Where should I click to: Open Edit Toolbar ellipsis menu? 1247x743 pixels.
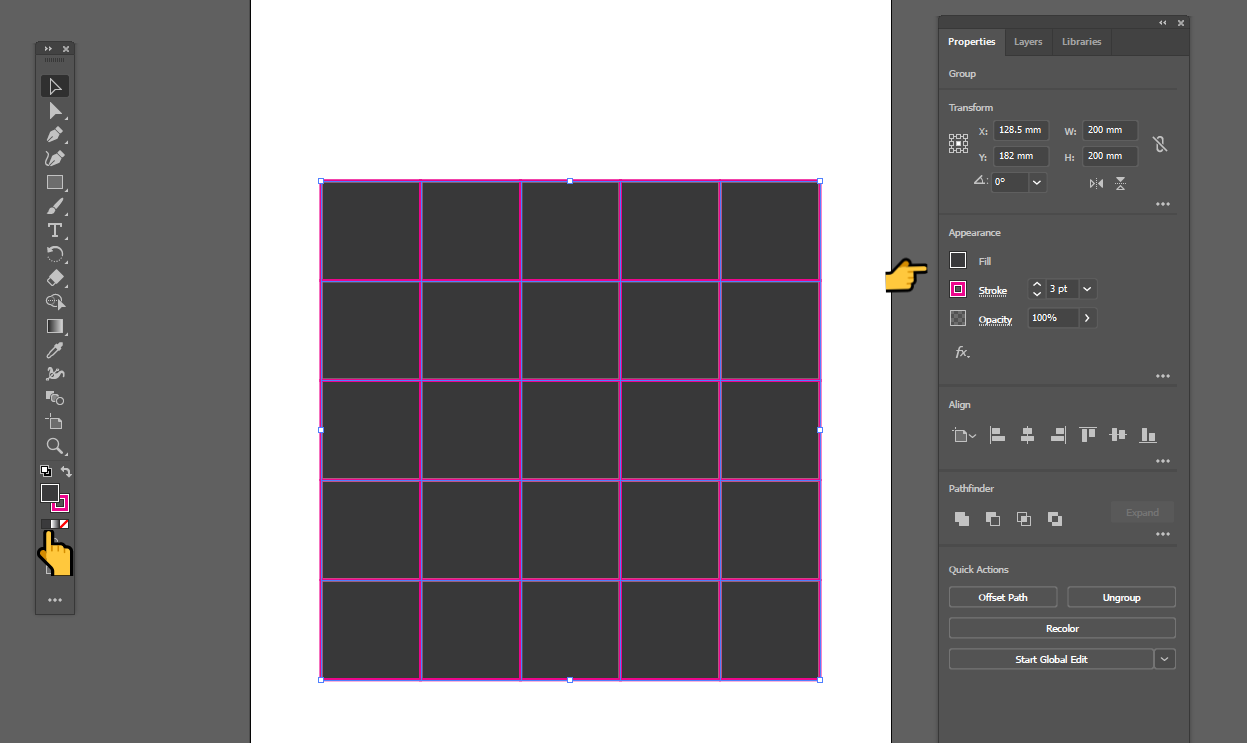point(55,600)
